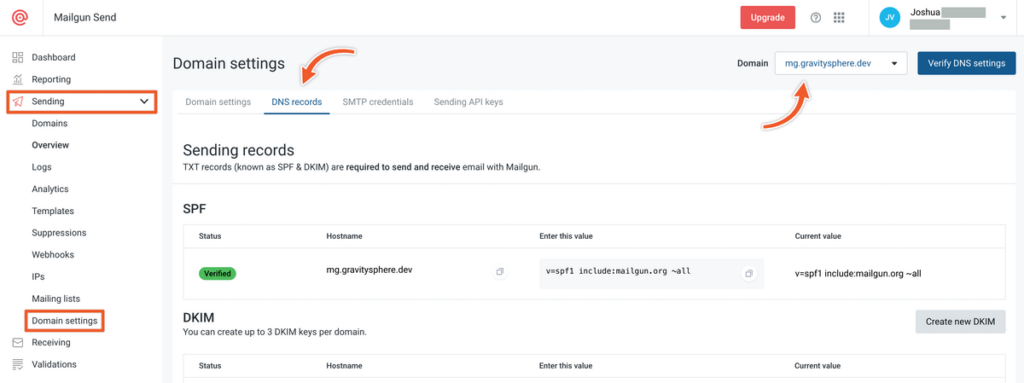Open Logs in the sidebar
Image resolution: width=1024 pixels, height=383 pixels.
point(42,167)
